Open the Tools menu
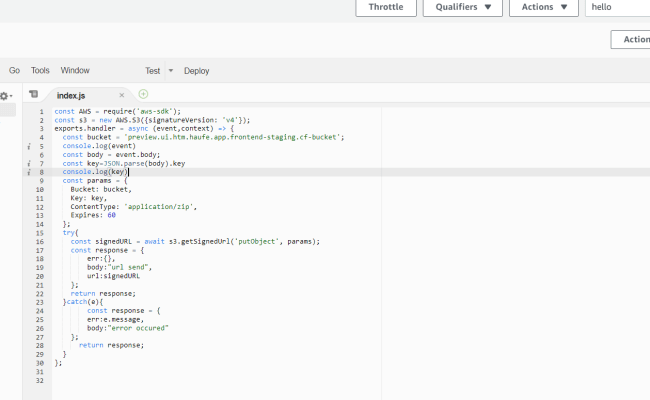 point(40,70)
